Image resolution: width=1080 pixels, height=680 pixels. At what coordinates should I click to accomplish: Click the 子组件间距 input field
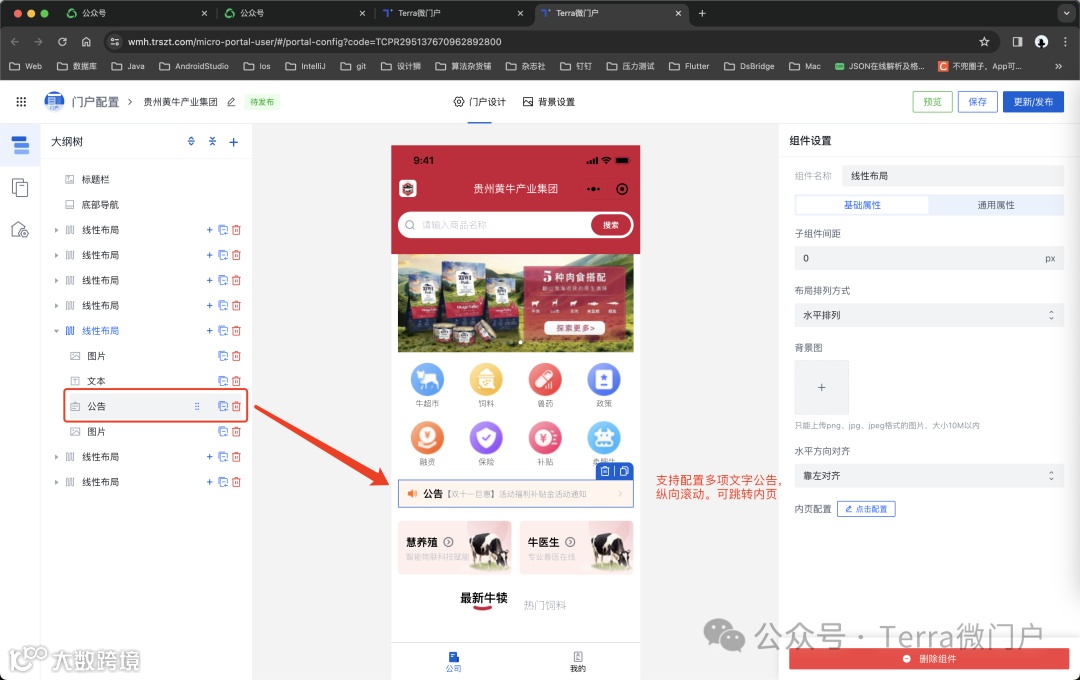tap(928, 258)
